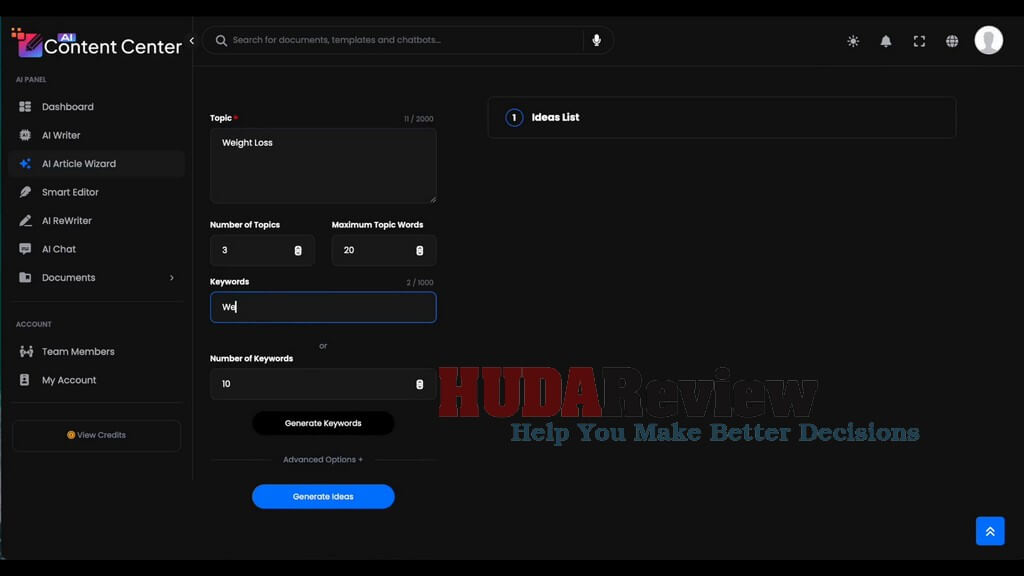
Task: Toggle light theme with sun icon
Action: pyautogui.click(x=853, y=41)
